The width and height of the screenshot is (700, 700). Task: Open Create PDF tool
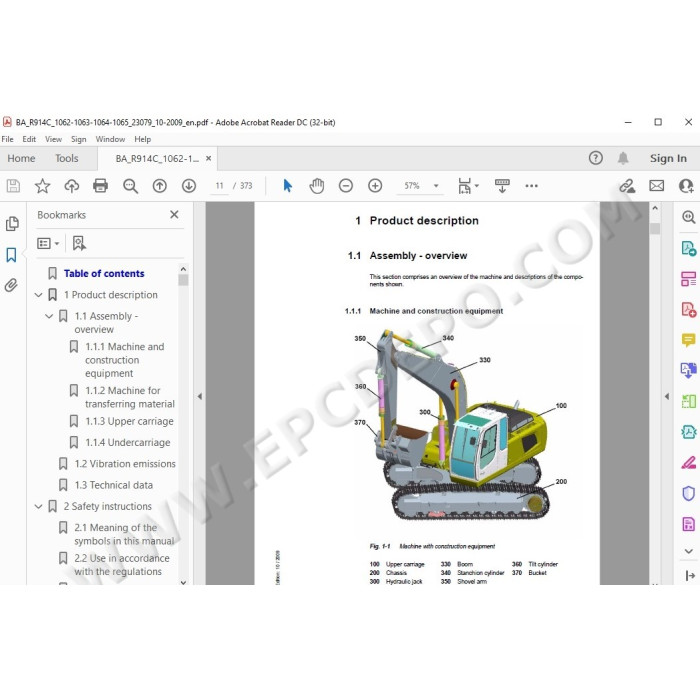point(688,309)
